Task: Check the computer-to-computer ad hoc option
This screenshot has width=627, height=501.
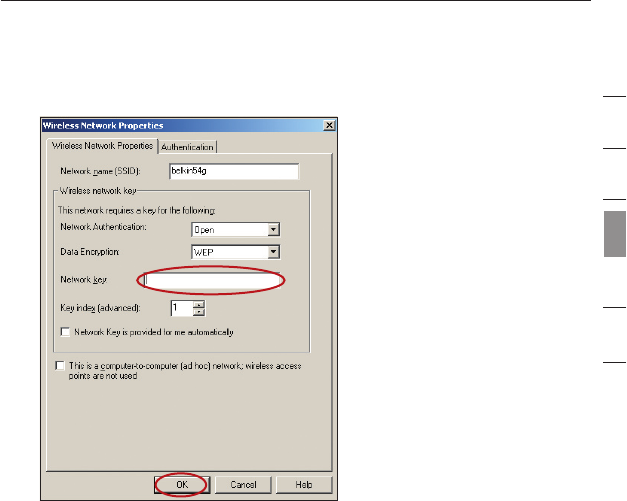Action: point(60,365)
